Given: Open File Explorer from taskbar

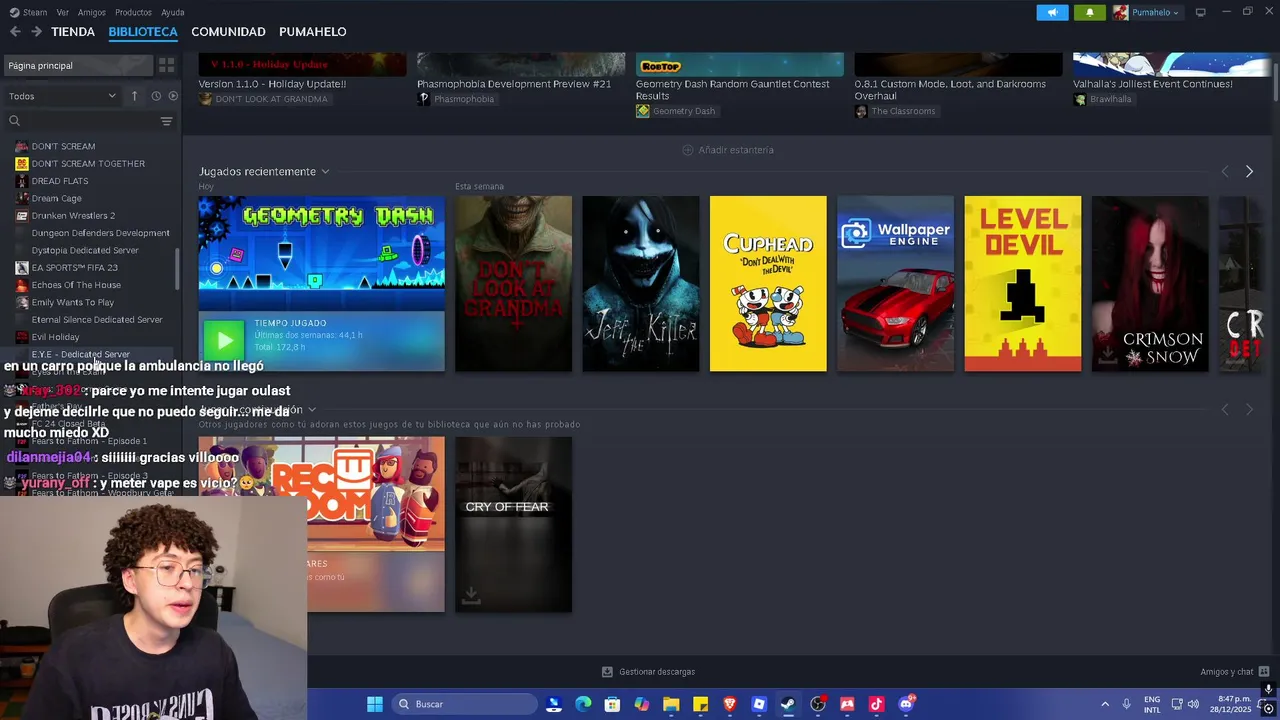Looking at the screenshot, I should coord(671,704).
